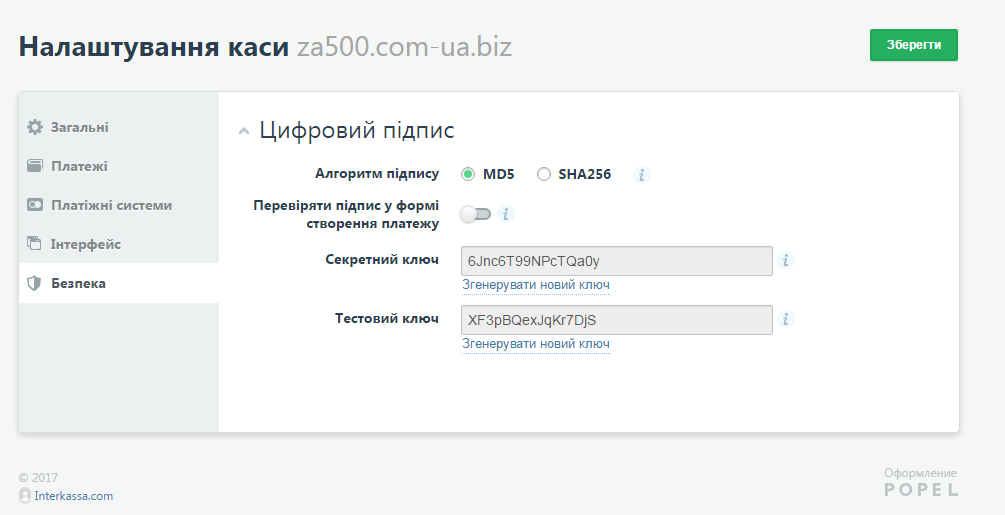The height and width of the screenshot is (515, 1005).
Task: Click the Секретний ключ input field
Action: point(616,261)
